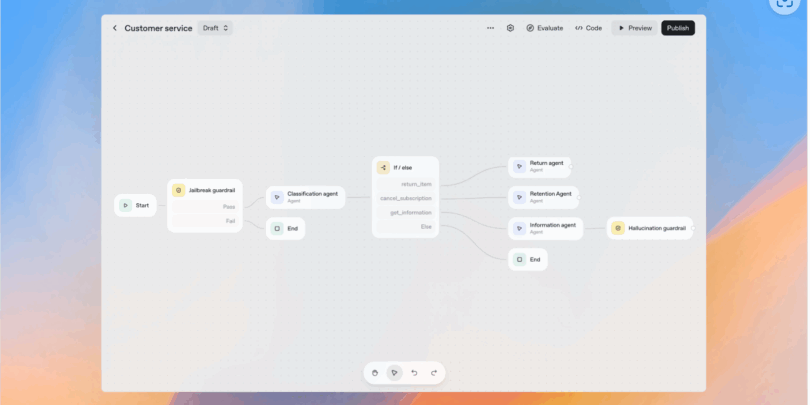This screenshot has width=810, height=405.
Task: Select the Classification agent node
Action: click(306, 197)
